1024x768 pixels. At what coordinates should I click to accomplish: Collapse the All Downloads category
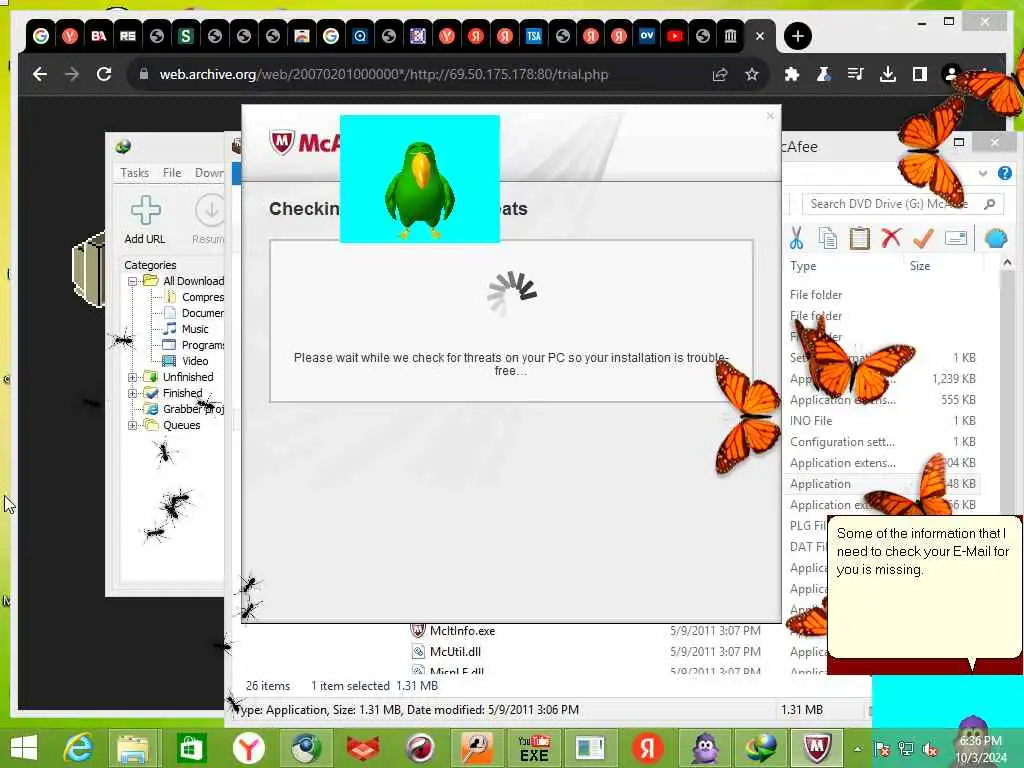pos(133,281)
